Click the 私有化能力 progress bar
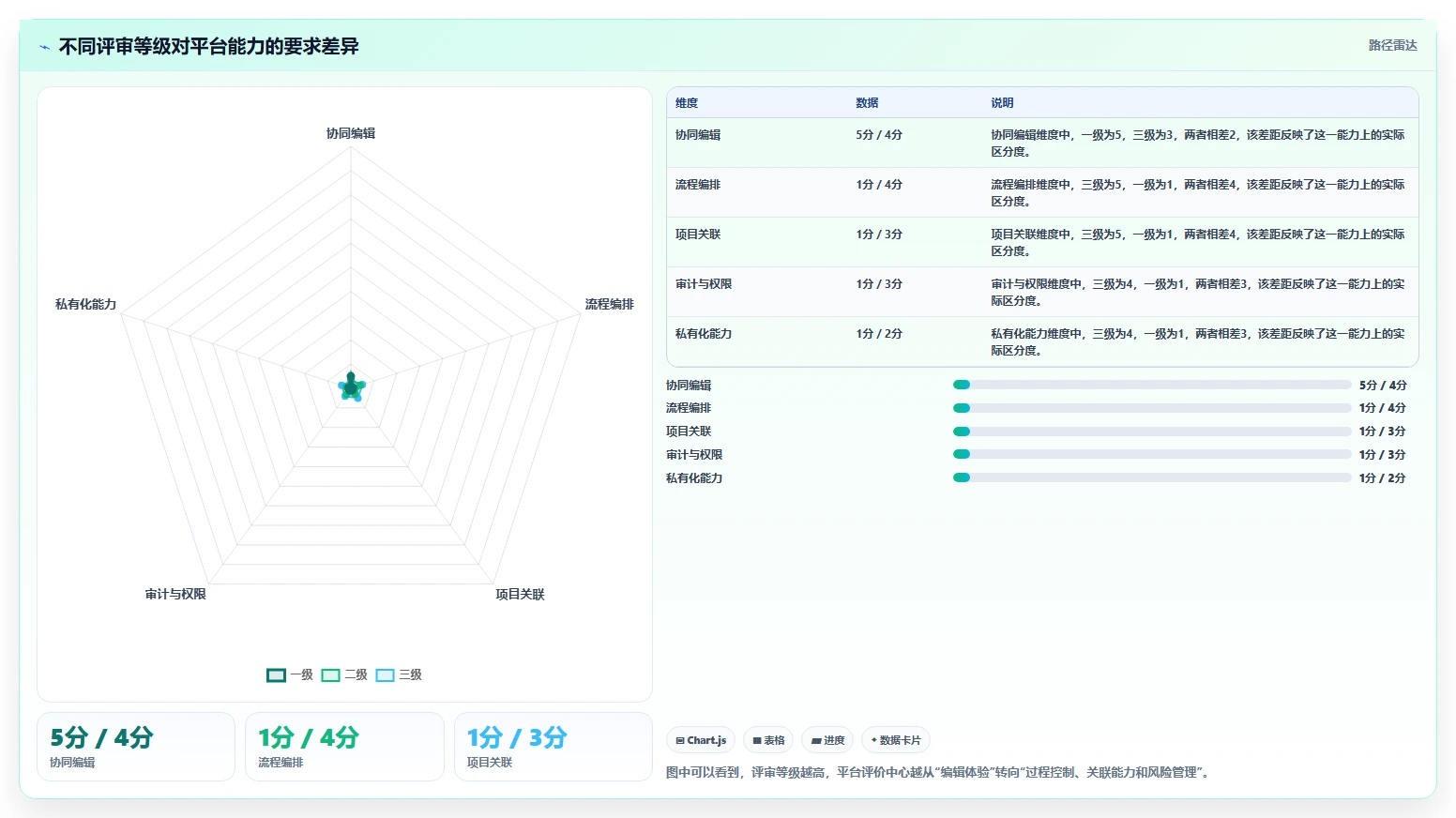 pos(1152,477)
